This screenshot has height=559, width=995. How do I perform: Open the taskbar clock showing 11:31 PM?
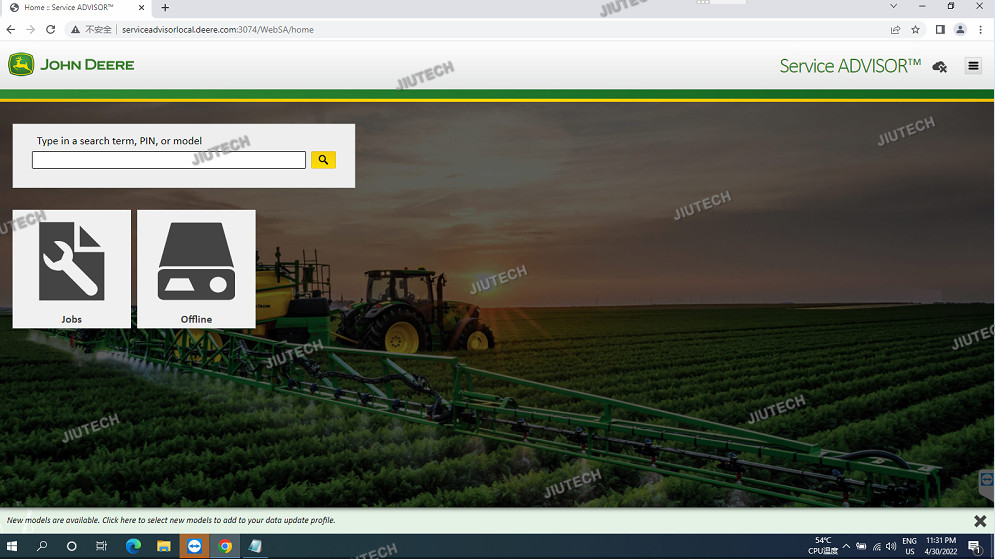[940, 546]
